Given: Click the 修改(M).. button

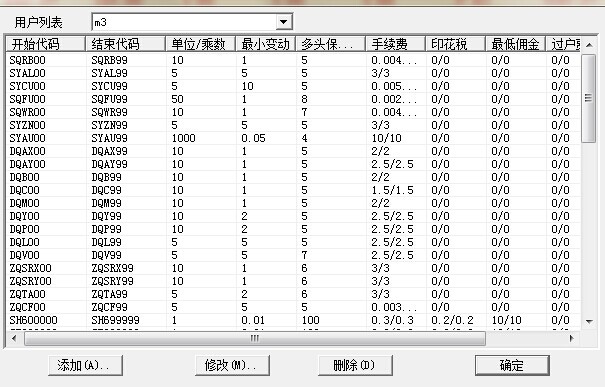Looking at the screenshot, I should click(232, 365).
